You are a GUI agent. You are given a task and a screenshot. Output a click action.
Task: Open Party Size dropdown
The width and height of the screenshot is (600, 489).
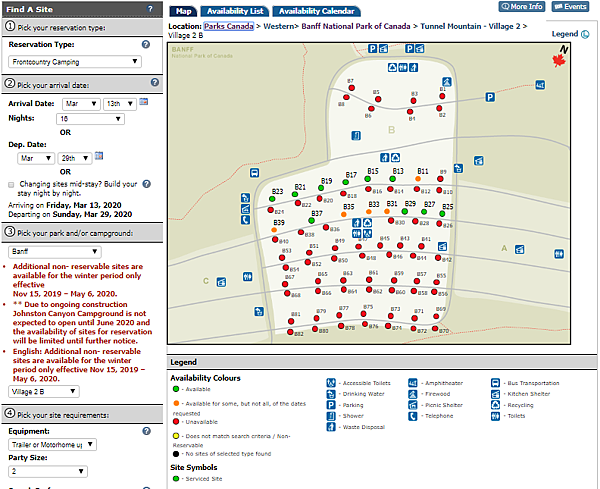48,471
